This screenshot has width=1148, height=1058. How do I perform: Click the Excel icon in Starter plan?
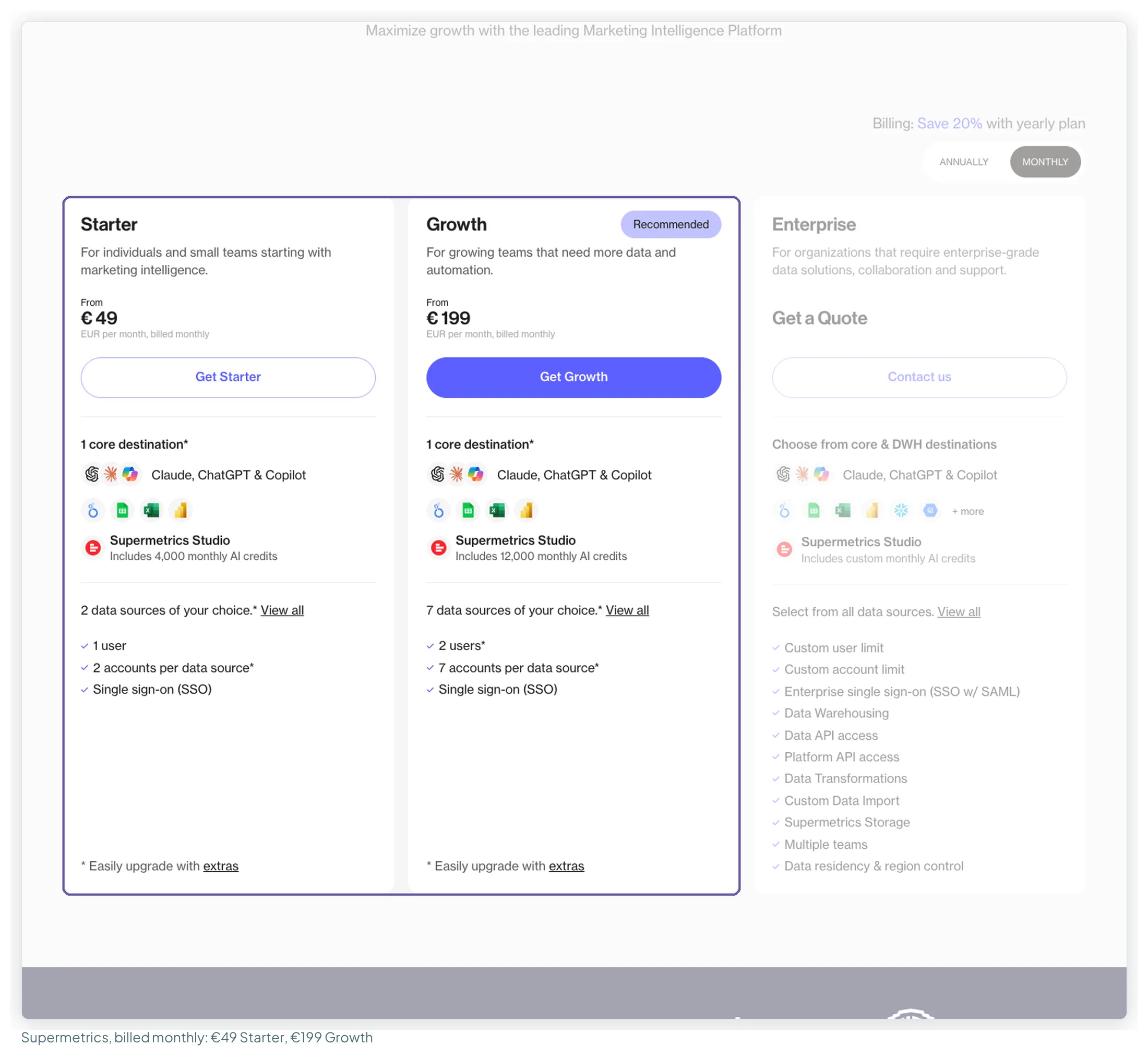click(x=151, y=510)
